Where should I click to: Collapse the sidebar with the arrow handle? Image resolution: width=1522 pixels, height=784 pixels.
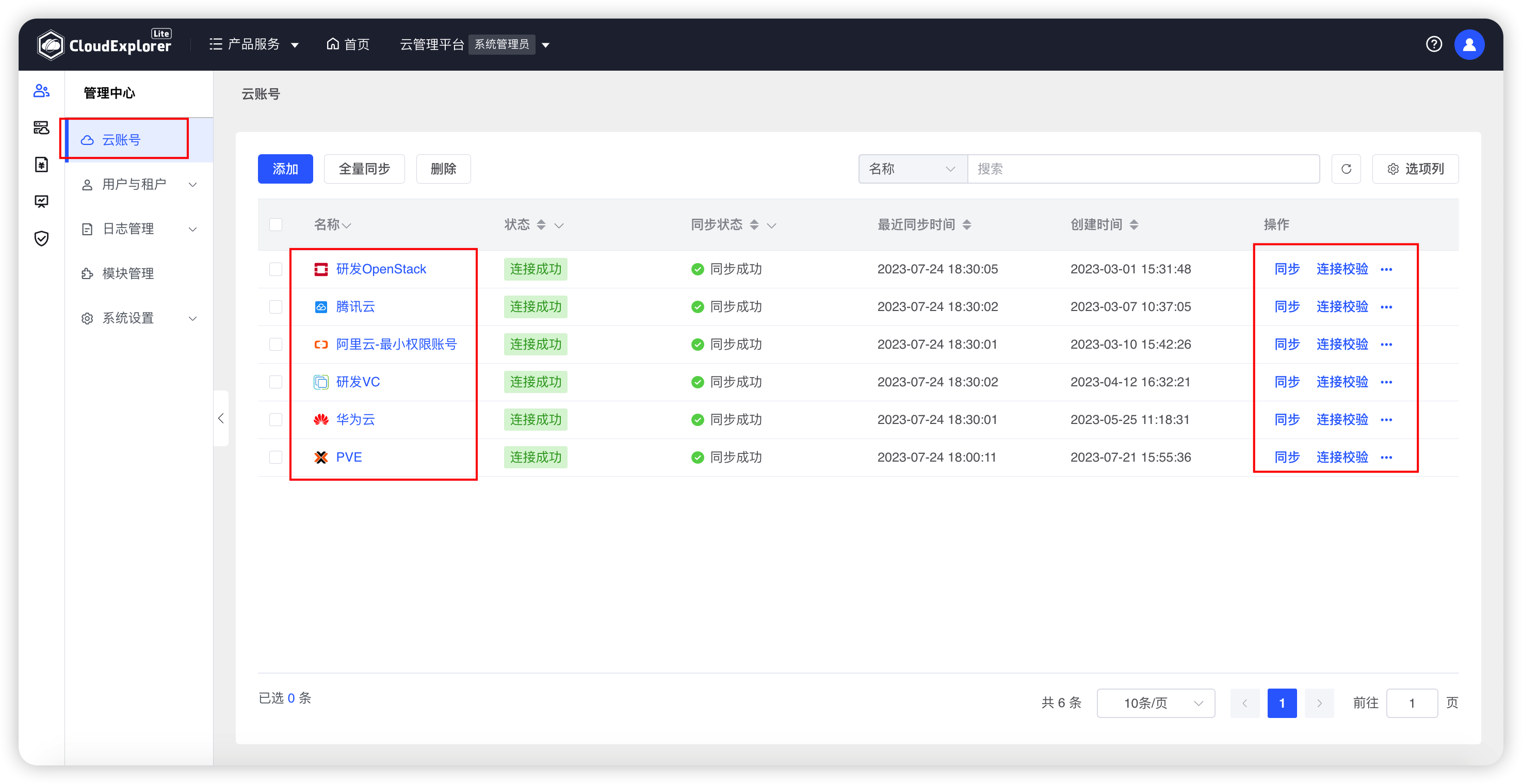coord(221,418)
